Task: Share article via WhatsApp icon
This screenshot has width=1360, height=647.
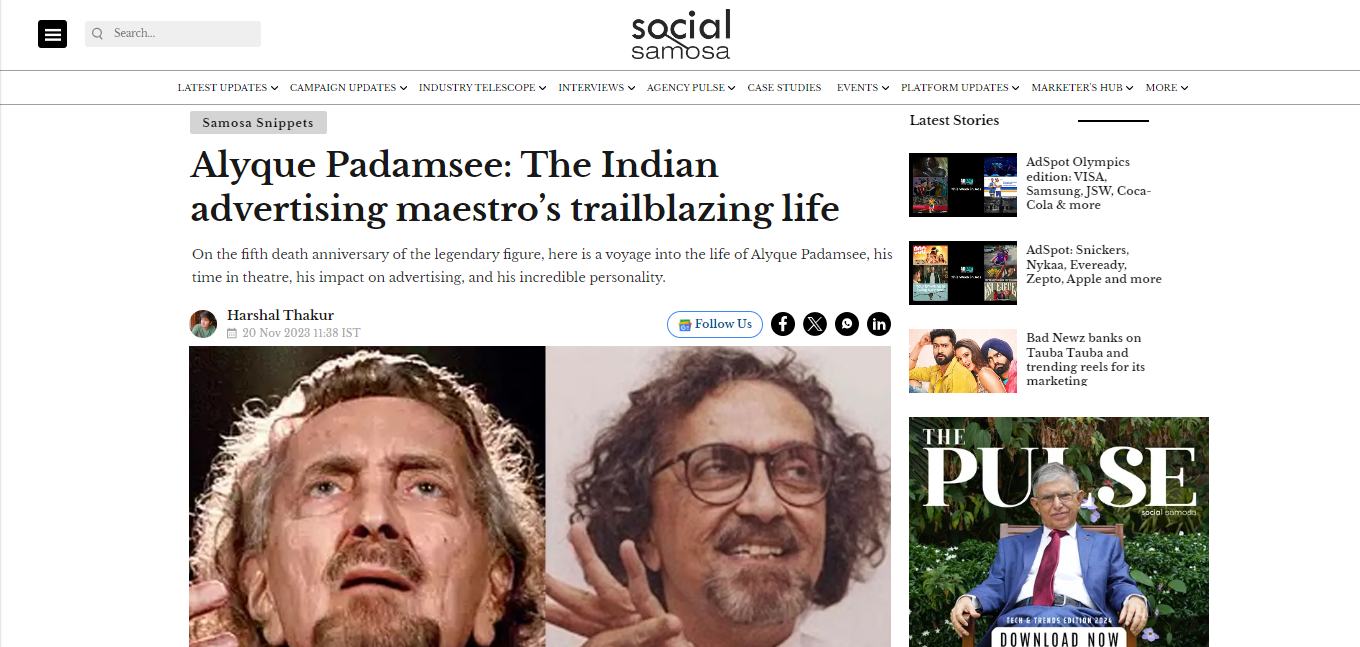Action: pyautogui.click(x=847, y=324)
